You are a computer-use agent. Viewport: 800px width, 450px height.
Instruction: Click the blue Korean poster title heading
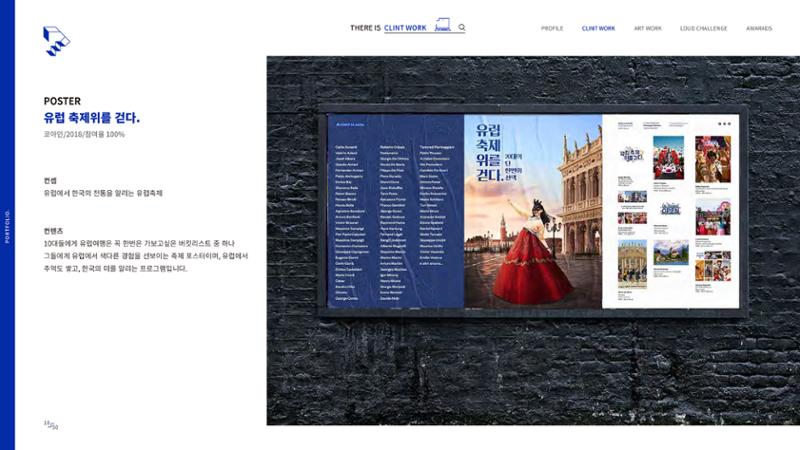92,118
